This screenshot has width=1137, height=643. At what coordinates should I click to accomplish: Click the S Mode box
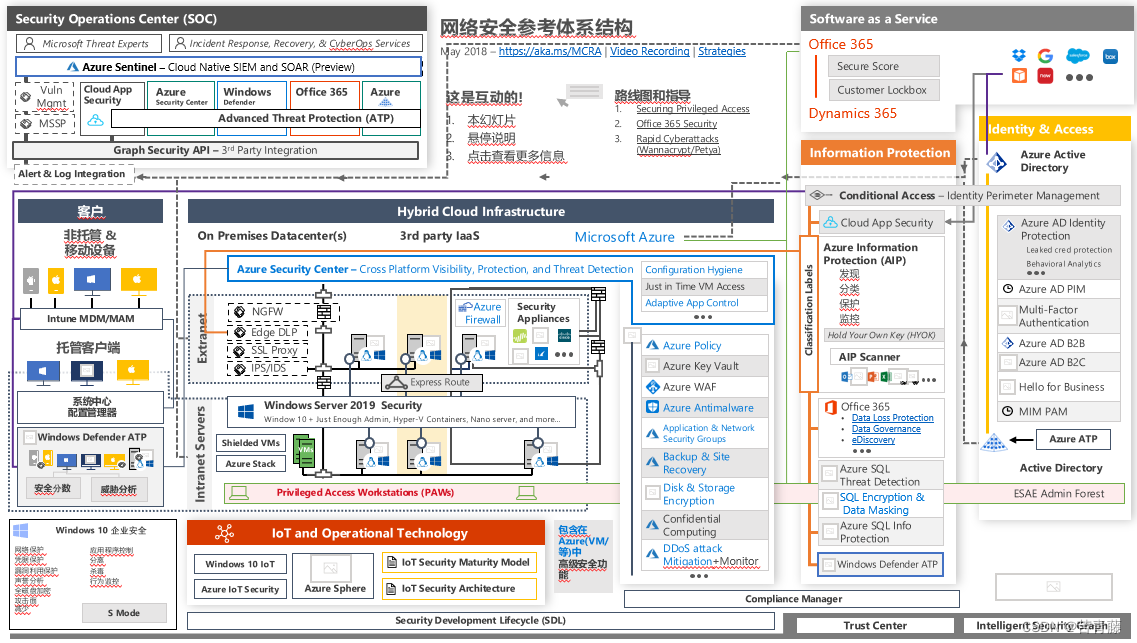pos(124,613)
